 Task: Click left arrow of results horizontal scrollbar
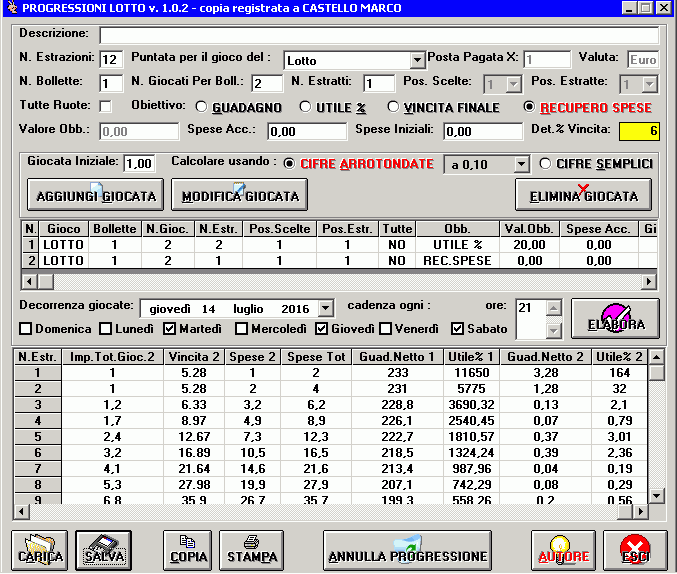point(22,512)
